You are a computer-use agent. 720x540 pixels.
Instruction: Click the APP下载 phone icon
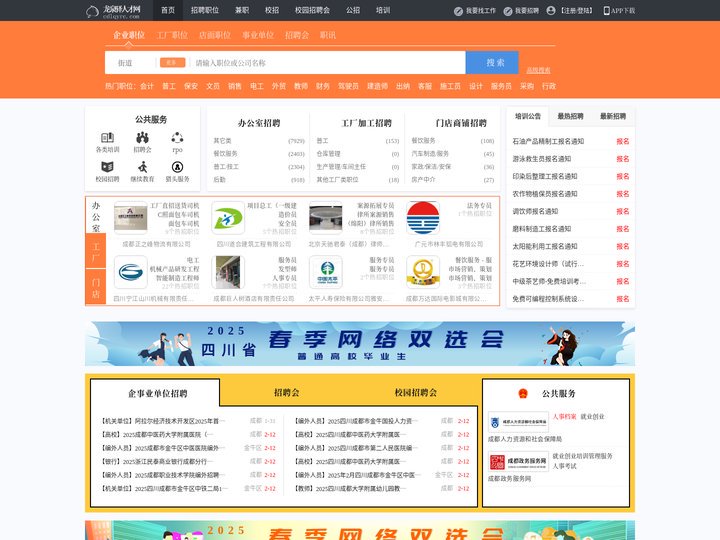click(607, 11)
